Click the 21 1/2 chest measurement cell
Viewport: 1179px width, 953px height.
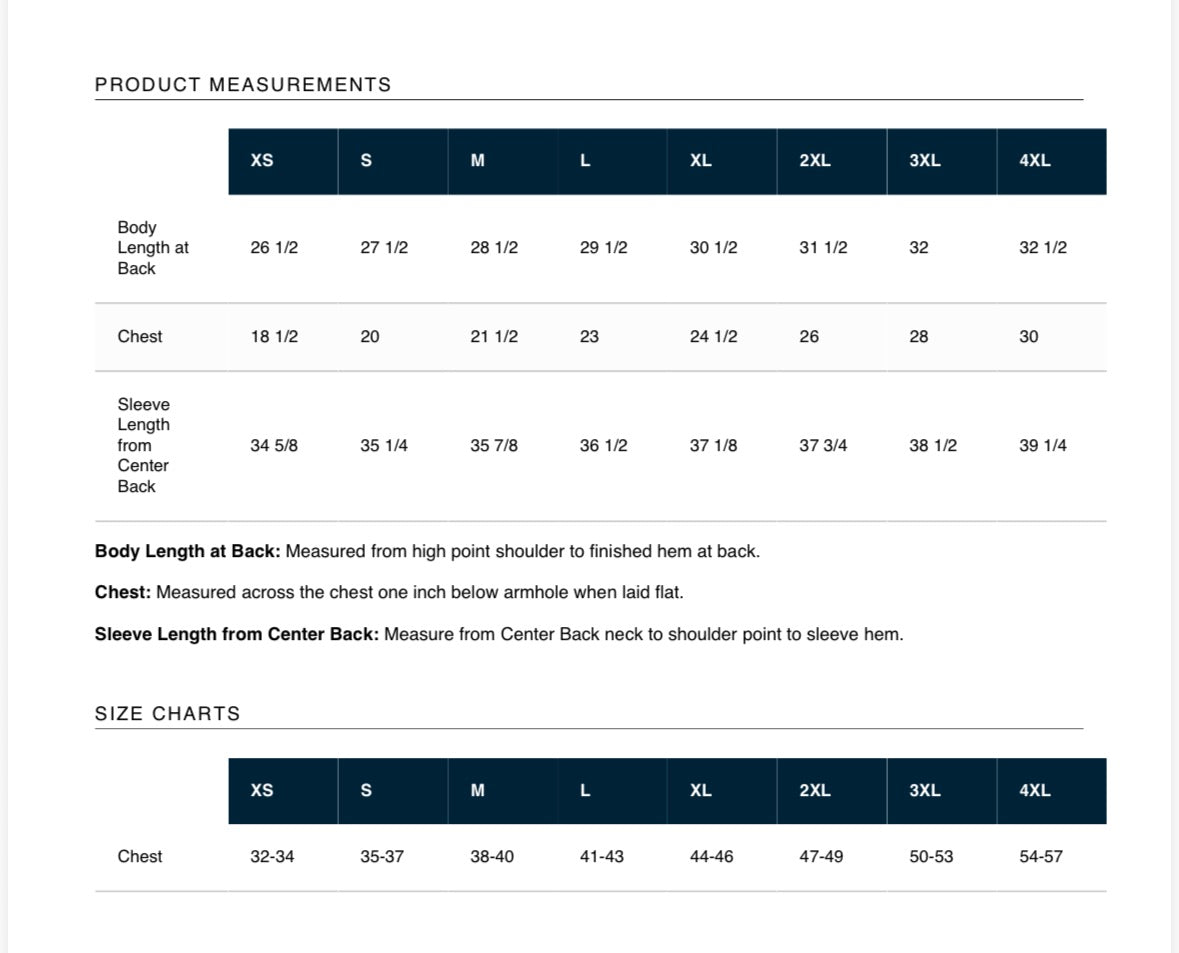click(x=494, y=337)
